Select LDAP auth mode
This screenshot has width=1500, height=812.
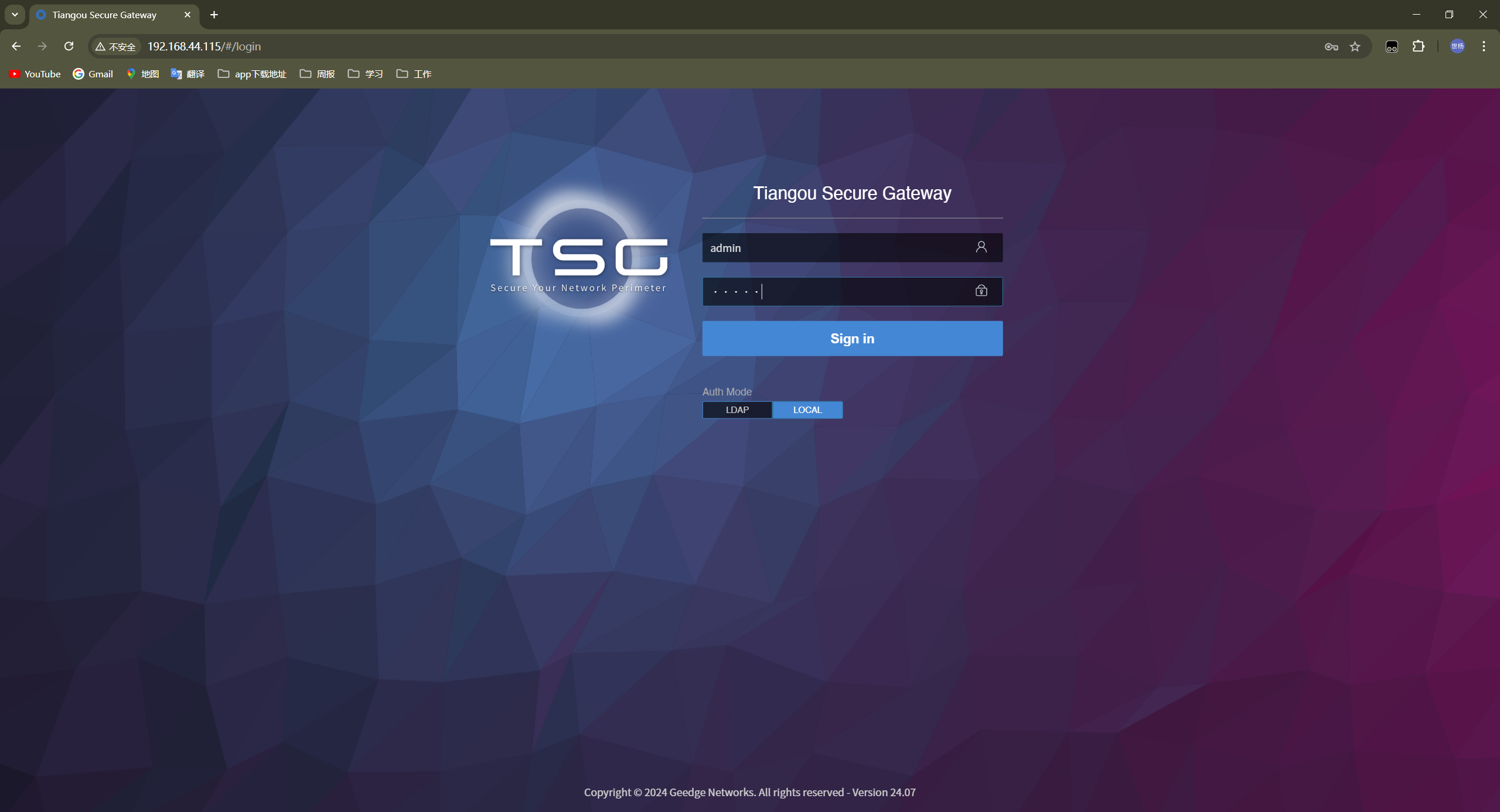coord(737,410)
